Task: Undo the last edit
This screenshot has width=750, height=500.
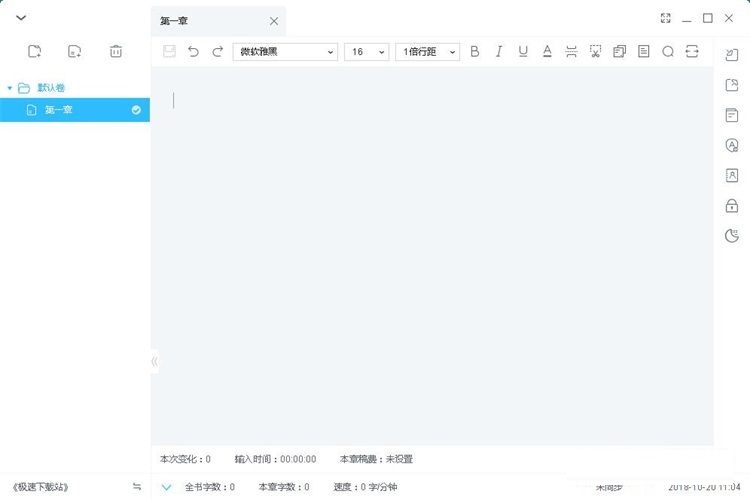Action: click(193, 51)
